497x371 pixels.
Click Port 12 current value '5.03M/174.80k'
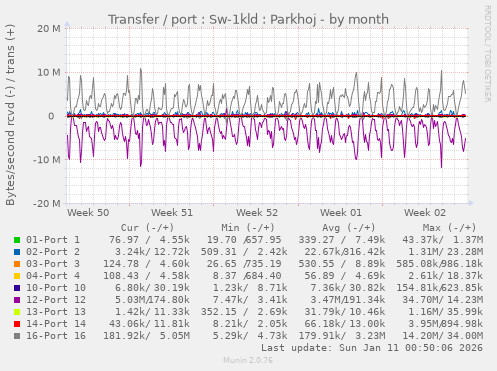coord(152,300)
